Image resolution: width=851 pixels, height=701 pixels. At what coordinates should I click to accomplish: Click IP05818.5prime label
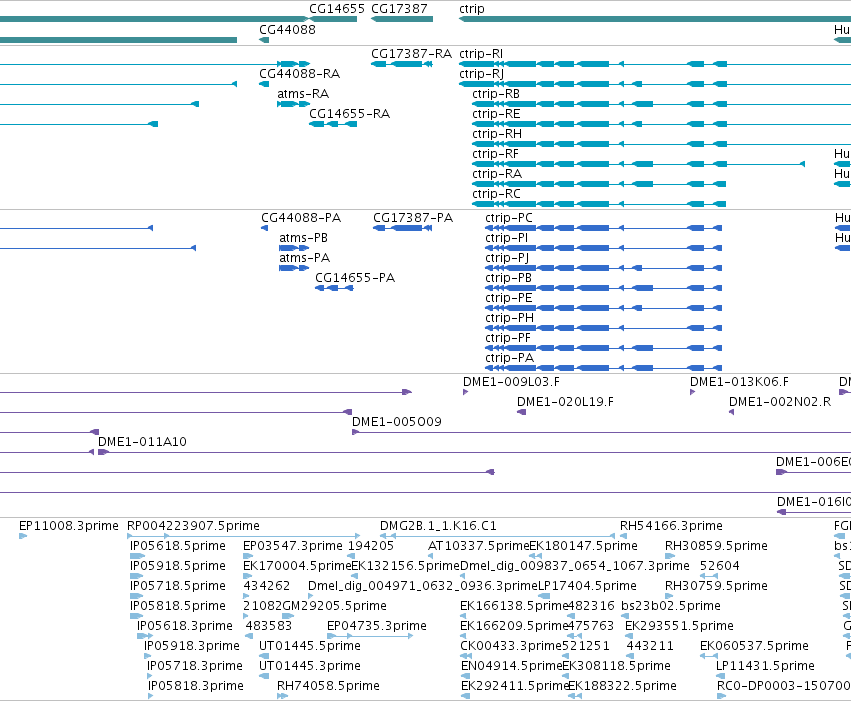[177, 607]
